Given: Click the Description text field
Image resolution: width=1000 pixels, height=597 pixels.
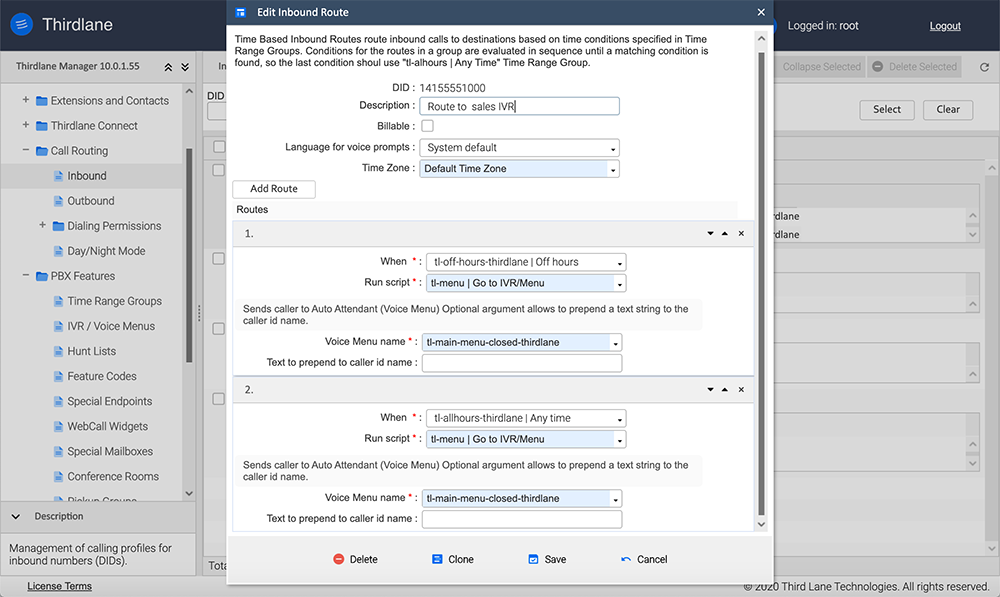Looking at the screenshot, I should (x=520, y=106).
